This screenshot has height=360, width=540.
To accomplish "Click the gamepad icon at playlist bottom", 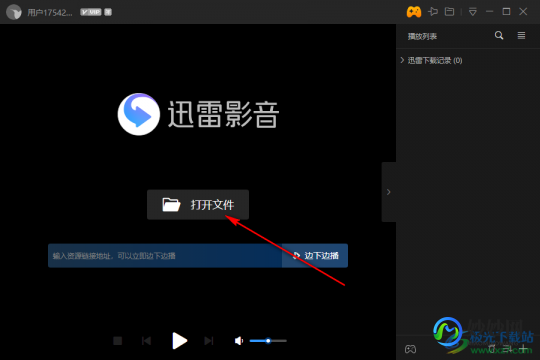I will [x=410, y=349].
